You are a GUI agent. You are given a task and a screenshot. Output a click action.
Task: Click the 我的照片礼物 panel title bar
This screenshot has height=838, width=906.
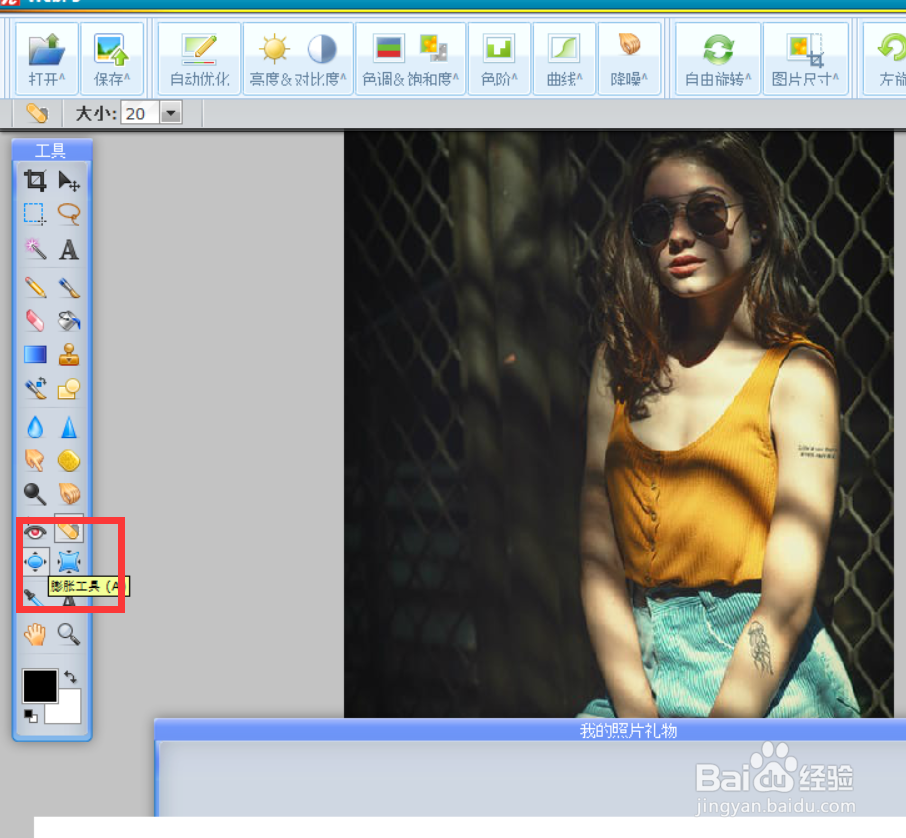(x=530, y=731)
